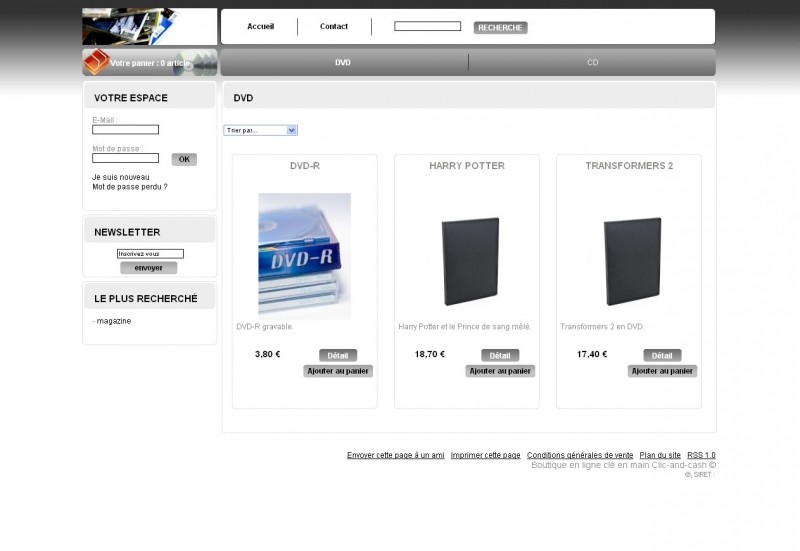This screenshot has height=551, width=800.
Task: Open the HARRY POTTER product title
Action: (x=467, y=166)
